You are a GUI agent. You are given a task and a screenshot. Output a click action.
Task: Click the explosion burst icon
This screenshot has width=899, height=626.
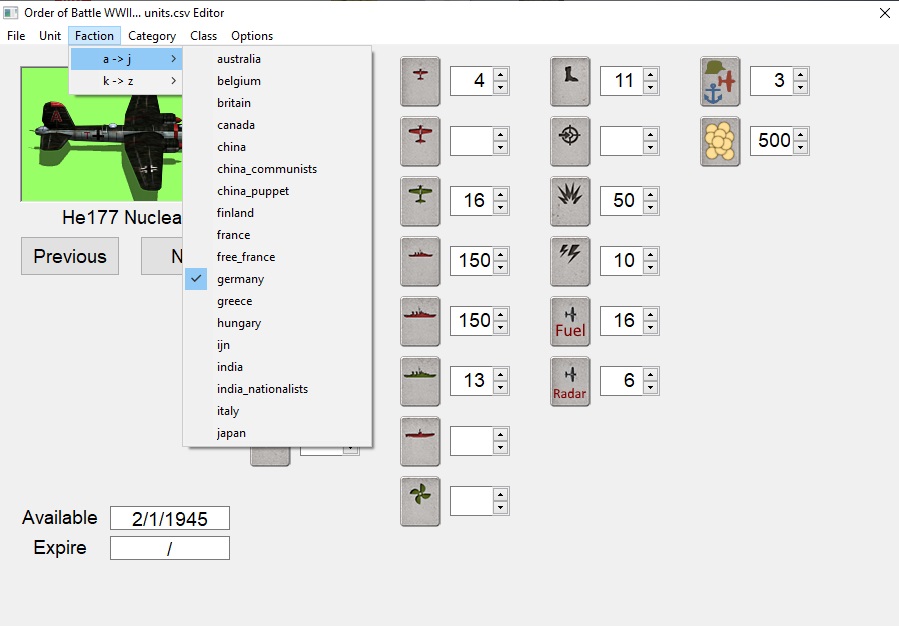[570, 201]
